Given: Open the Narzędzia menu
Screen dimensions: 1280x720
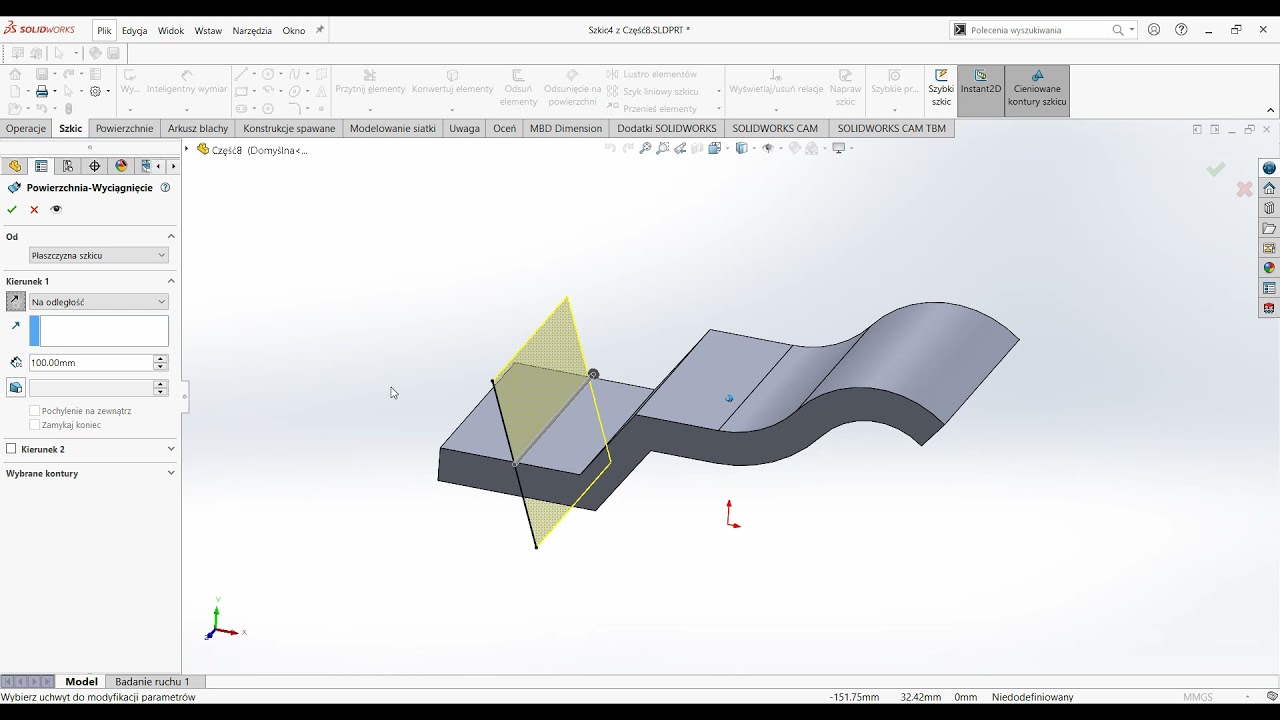Looking at the screenshot, I should tap(252, 30).
